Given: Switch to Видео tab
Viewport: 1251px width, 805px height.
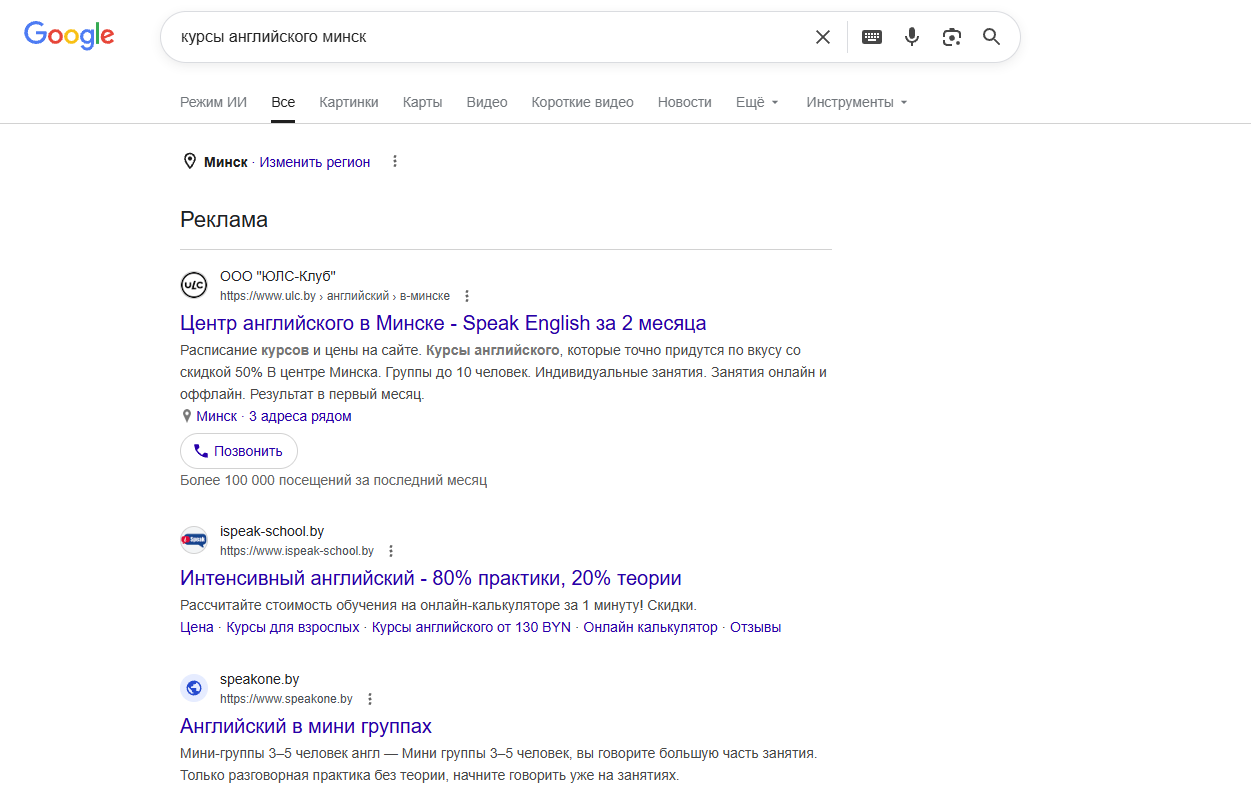Looking at the screenshot, I should (487, 102).
